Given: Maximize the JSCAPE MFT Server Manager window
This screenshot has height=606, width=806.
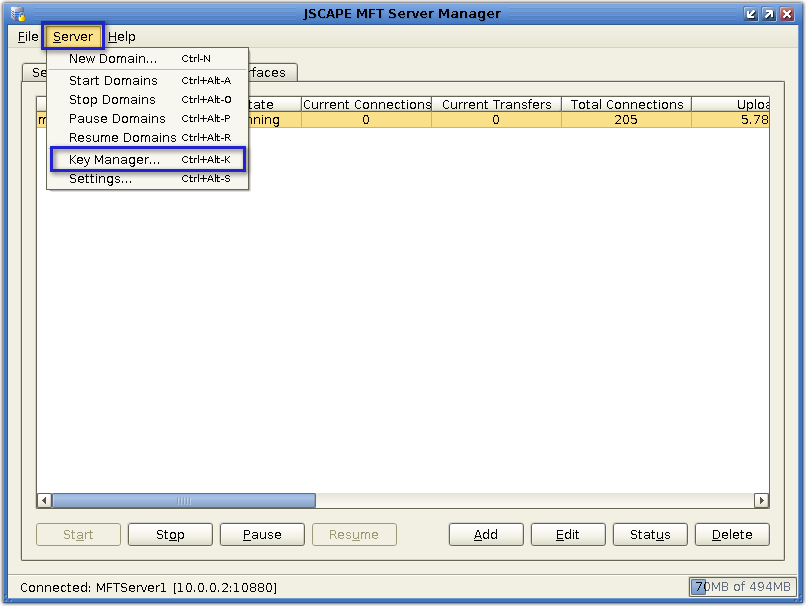Looking at the screenshot, I should pyautogui.click(x=769, y=14).
